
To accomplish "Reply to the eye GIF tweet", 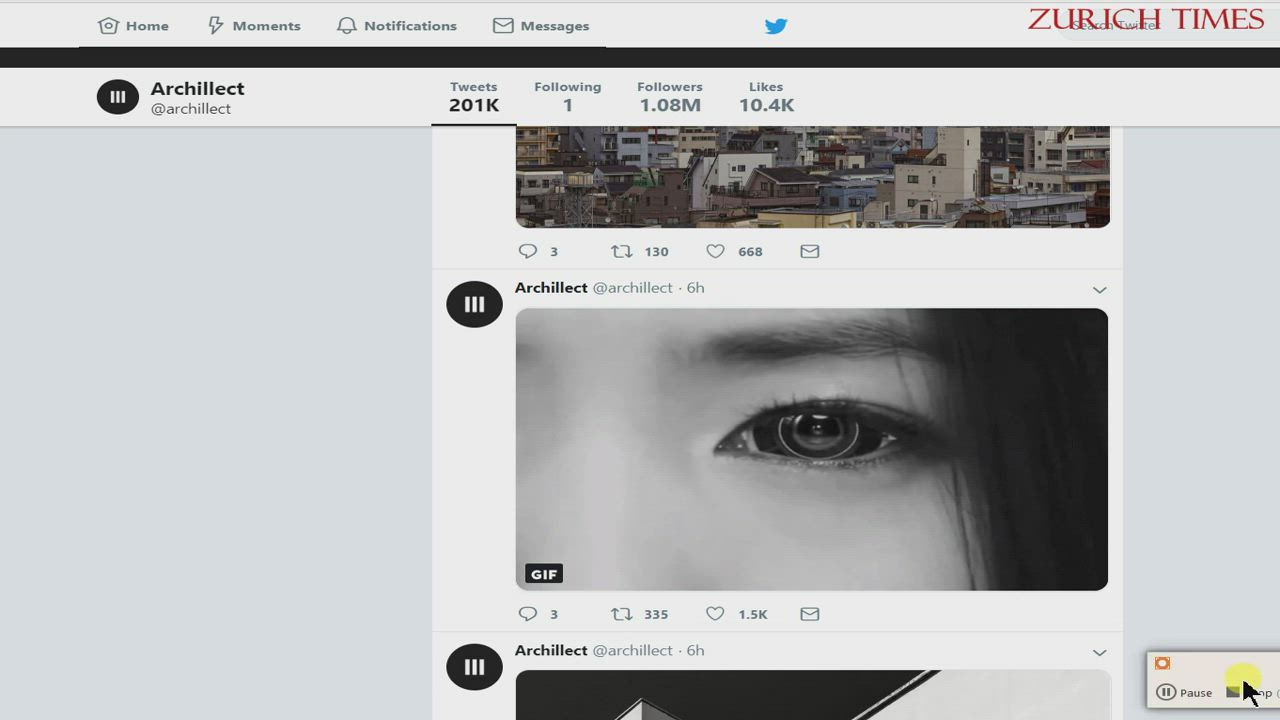I will (x=528, y=614).
